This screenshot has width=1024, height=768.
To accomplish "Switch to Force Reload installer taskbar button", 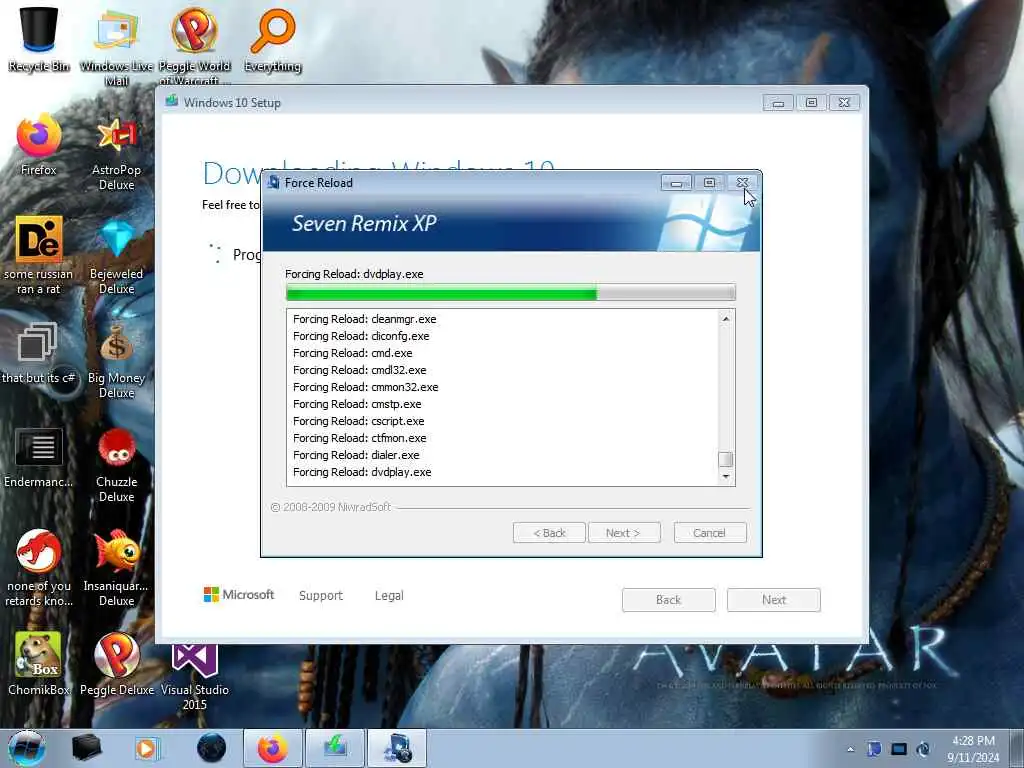I will point(397,748).
